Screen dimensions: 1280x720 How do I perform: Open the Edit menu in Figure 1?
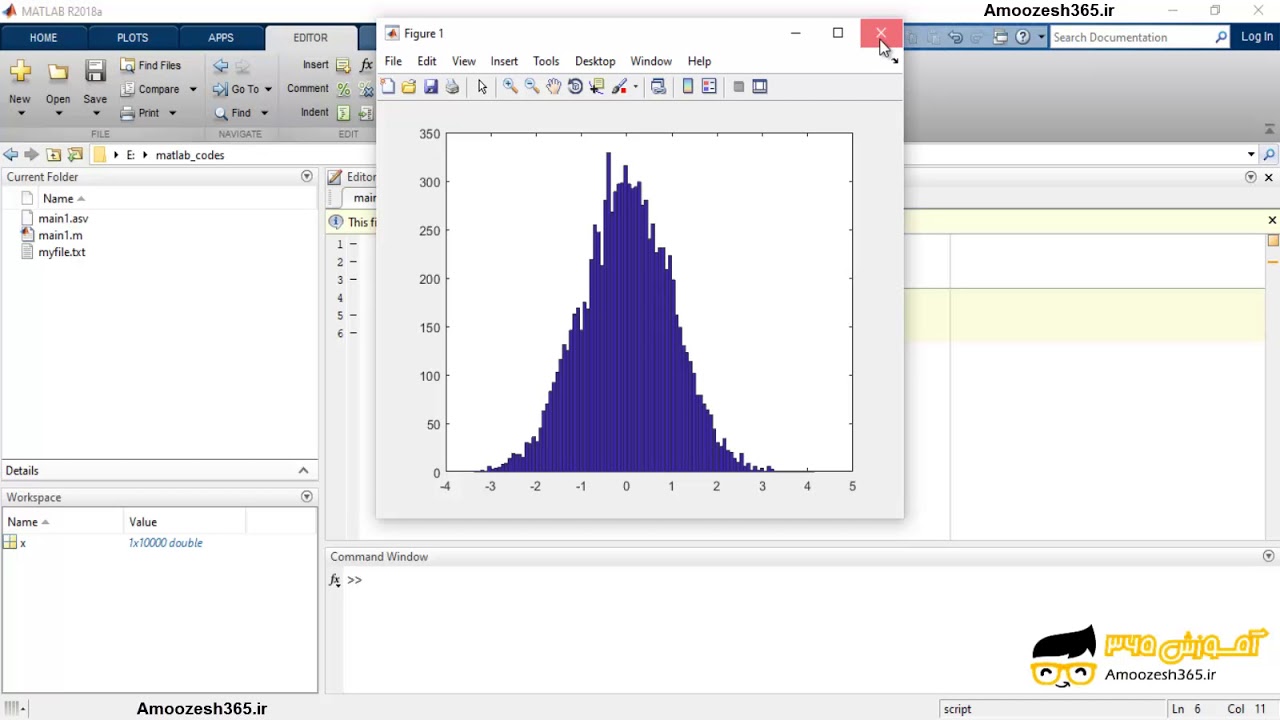(x=427, y=61)
